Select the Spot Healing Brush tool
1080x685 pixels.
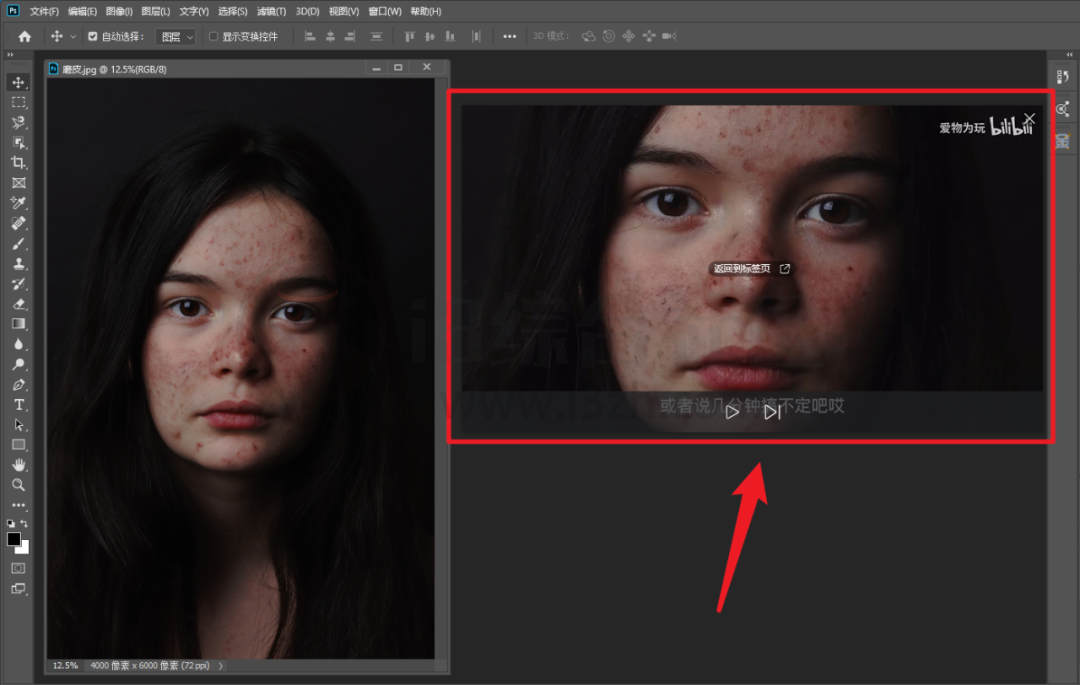[x=19, y=223]
